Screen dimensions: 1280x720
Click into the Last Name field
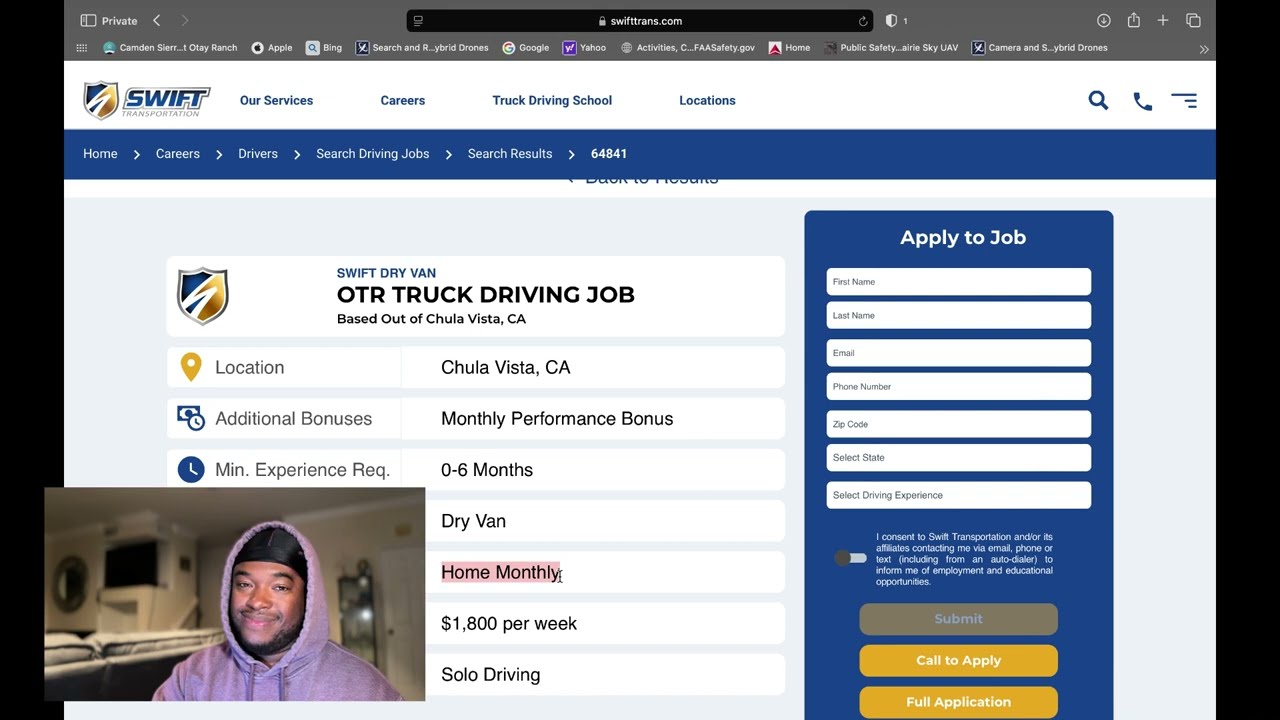(959, 315)
